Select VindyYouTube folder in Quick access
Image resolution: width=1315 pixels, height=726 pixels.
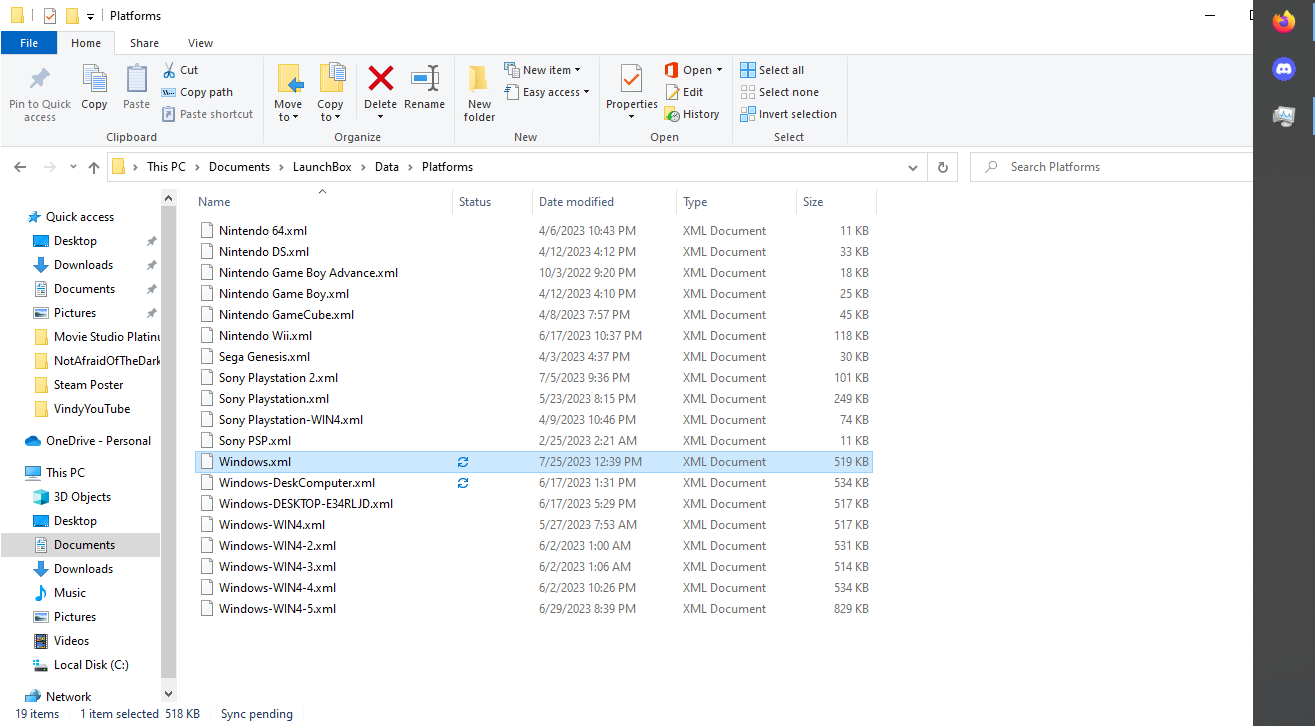[x=92, y=409]
